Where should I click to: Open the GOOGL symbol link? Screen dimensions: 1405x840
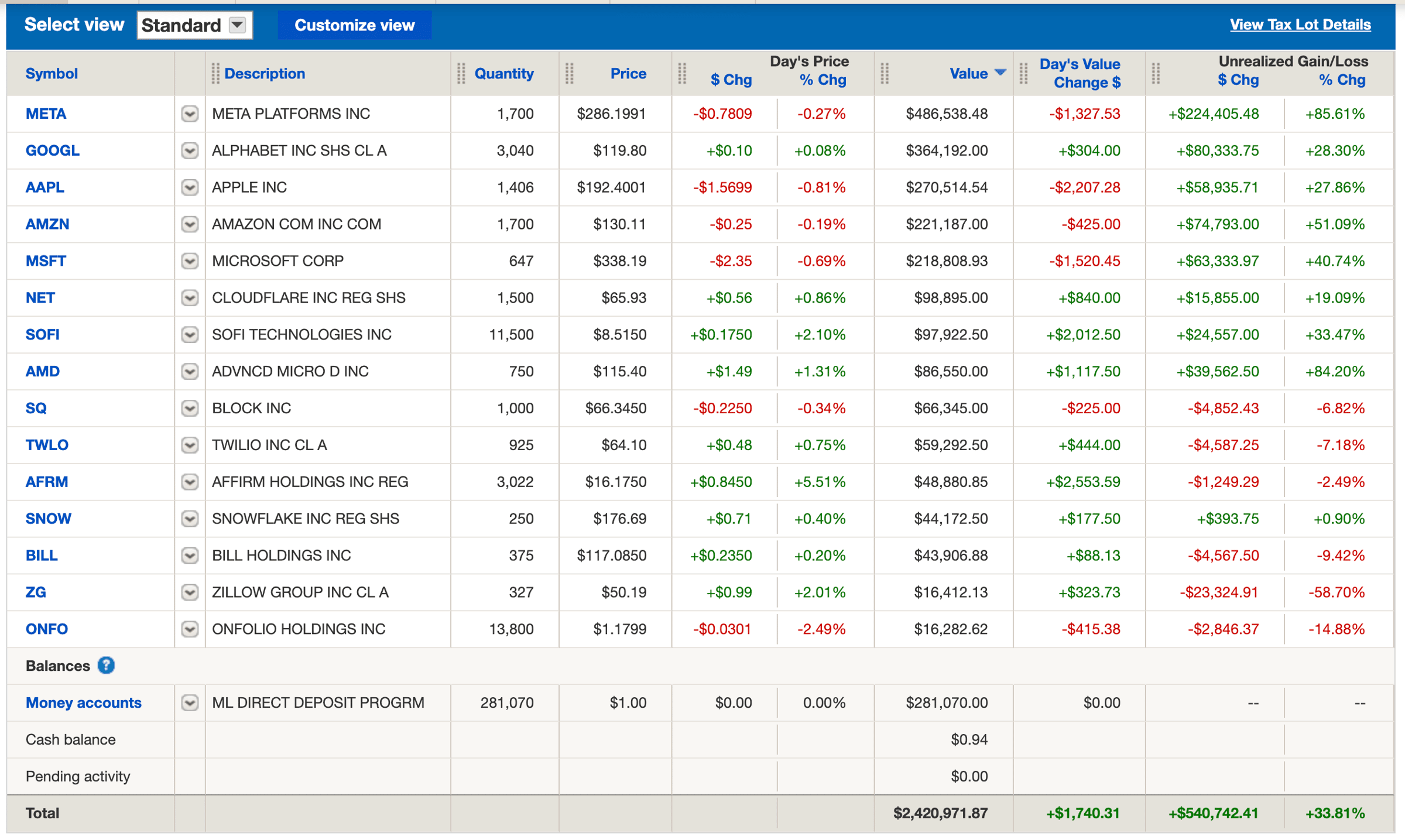pos(52,150)
